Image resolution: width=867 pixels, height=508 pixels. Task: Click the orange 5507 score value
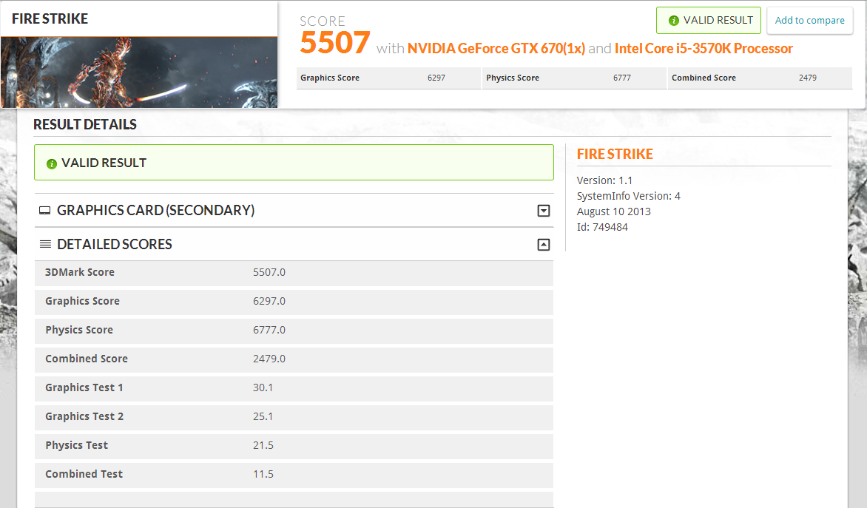click(335, 44)
